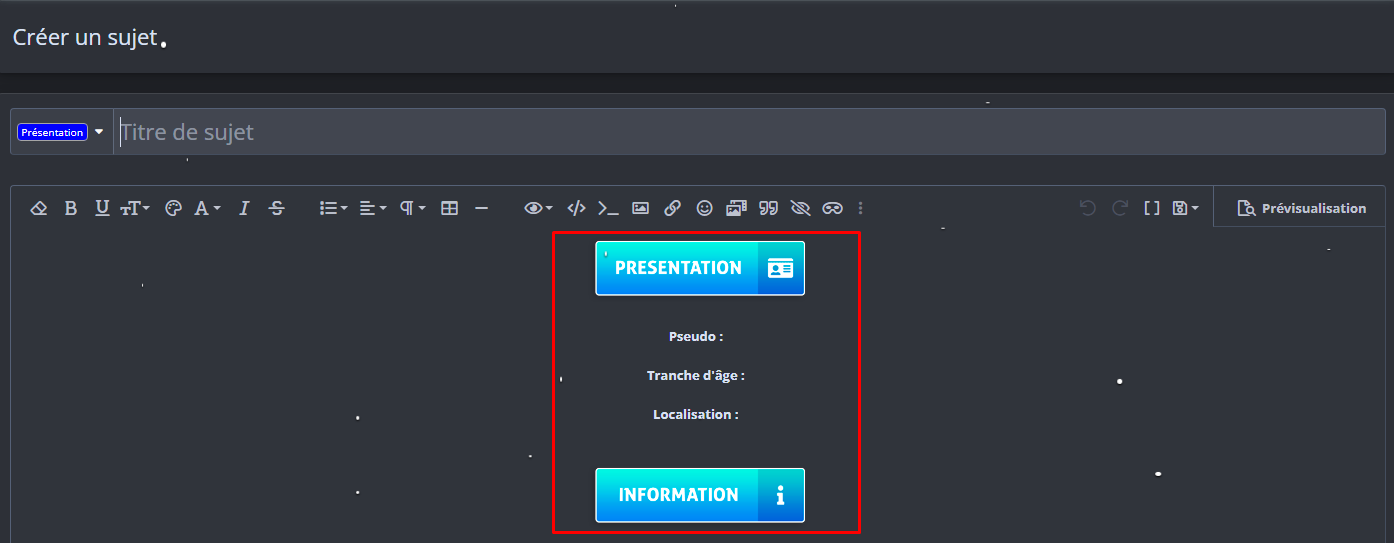Insert an image with picture icon
The width and height of the screenshot is (1394, 543).
coord(640,208)
